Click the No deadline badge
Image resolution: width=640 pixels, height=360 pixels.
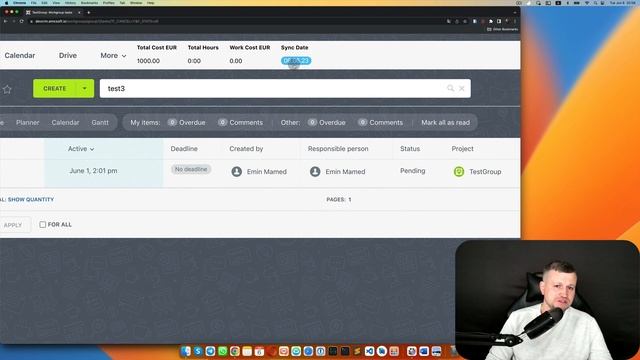coord(191,169)
